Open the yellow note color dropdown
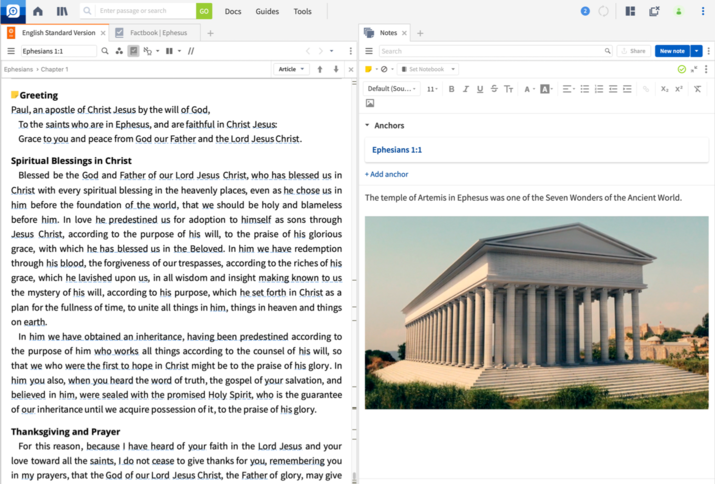Image resolution: width=715 pixels, height=484 pixels. [x=371, y=69]
